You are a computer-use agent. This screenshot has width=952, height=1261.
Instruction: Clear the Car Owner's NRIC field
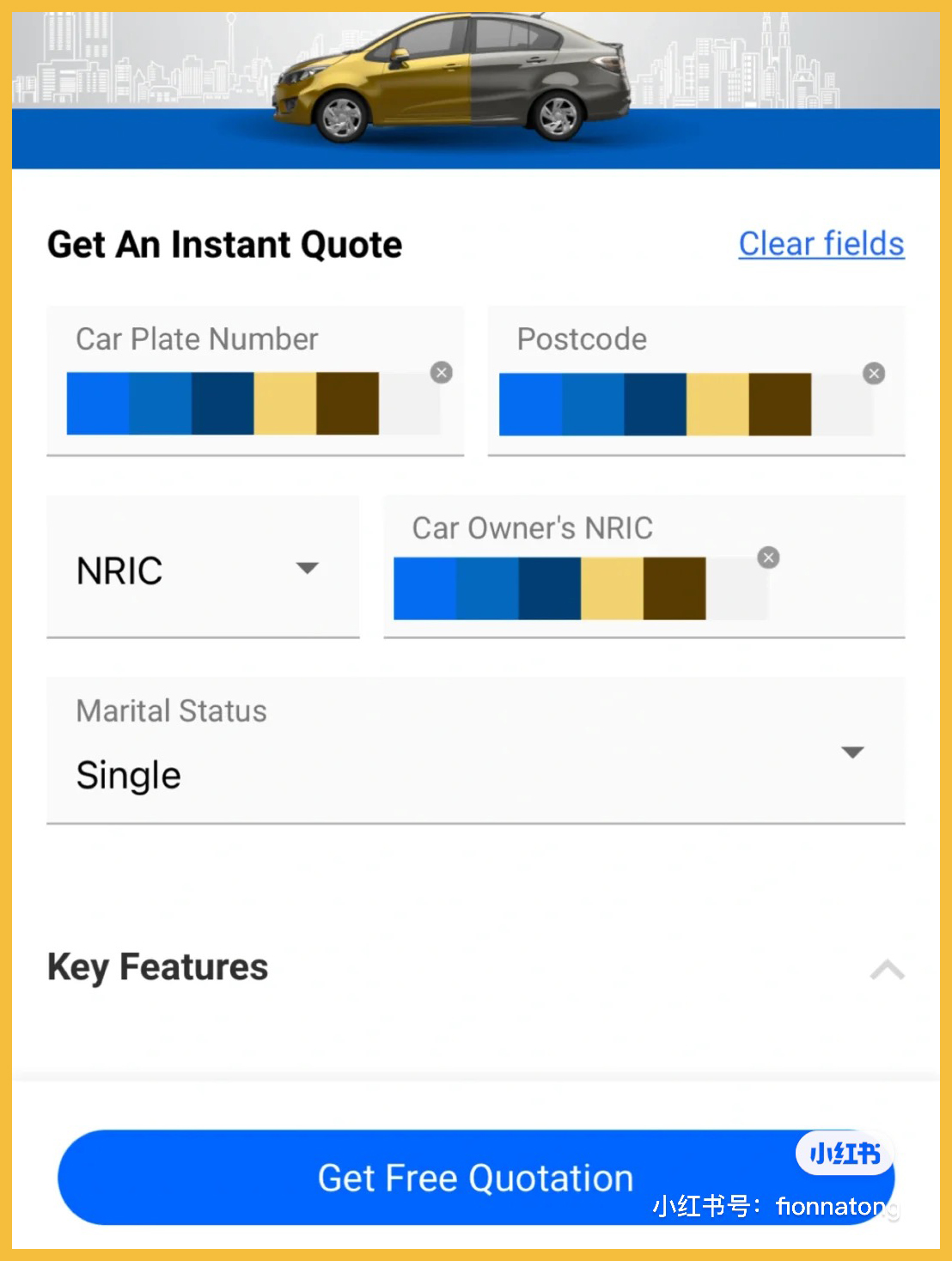pyautogui.click(x=768, y=558)
